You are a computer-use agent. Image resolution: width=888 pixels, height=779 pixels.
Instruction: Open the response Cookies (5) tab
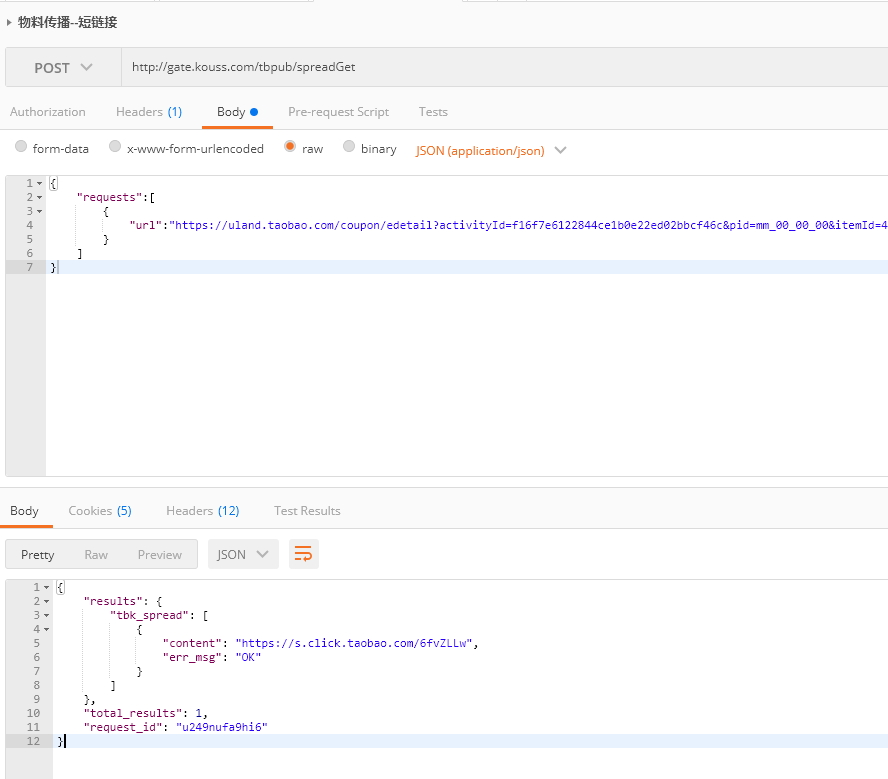pyautogui.click(x=99, y=511)
